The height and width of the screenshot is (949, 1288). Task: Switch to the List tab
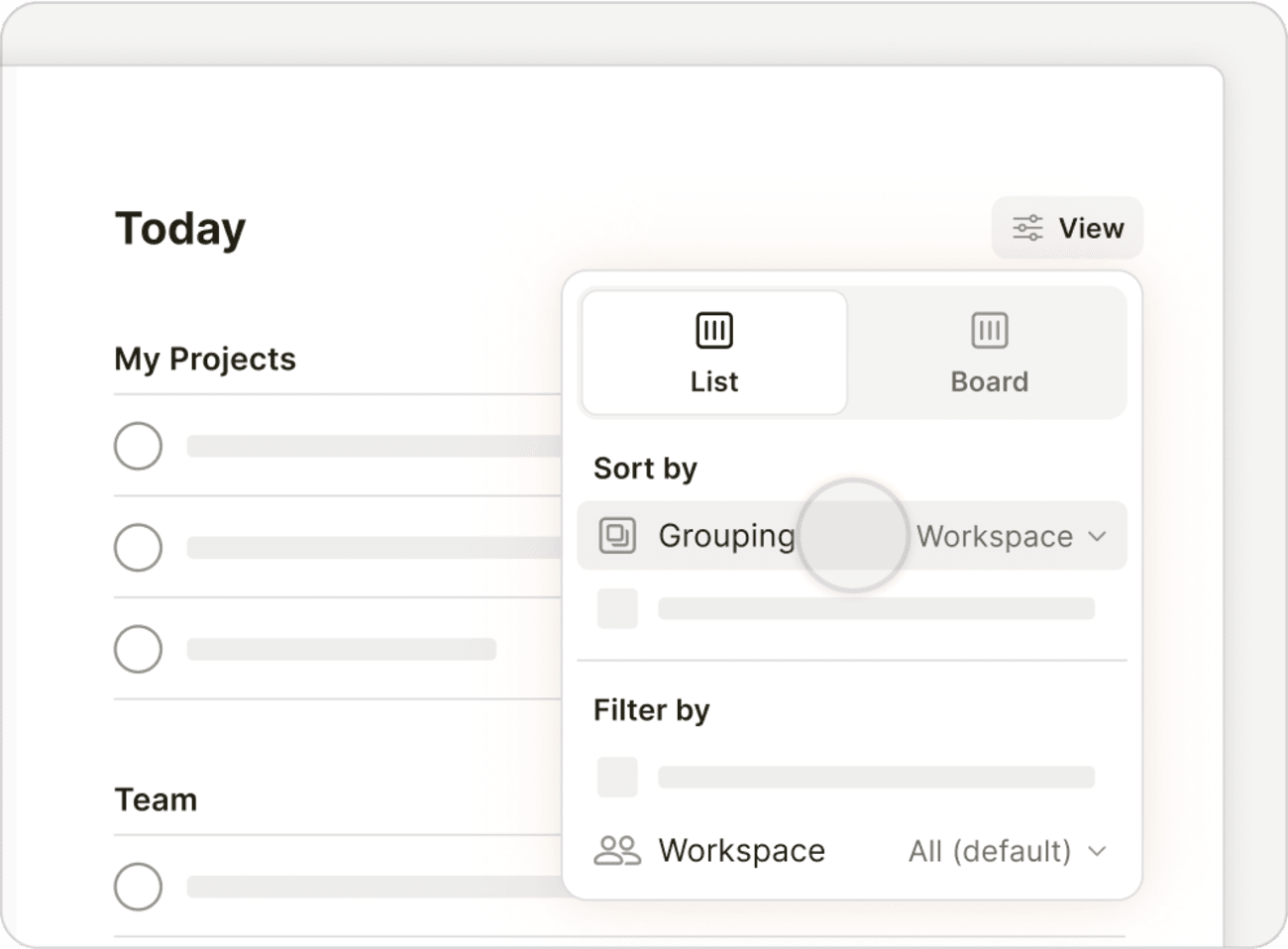pyautogui.click(x=713, y=352)
